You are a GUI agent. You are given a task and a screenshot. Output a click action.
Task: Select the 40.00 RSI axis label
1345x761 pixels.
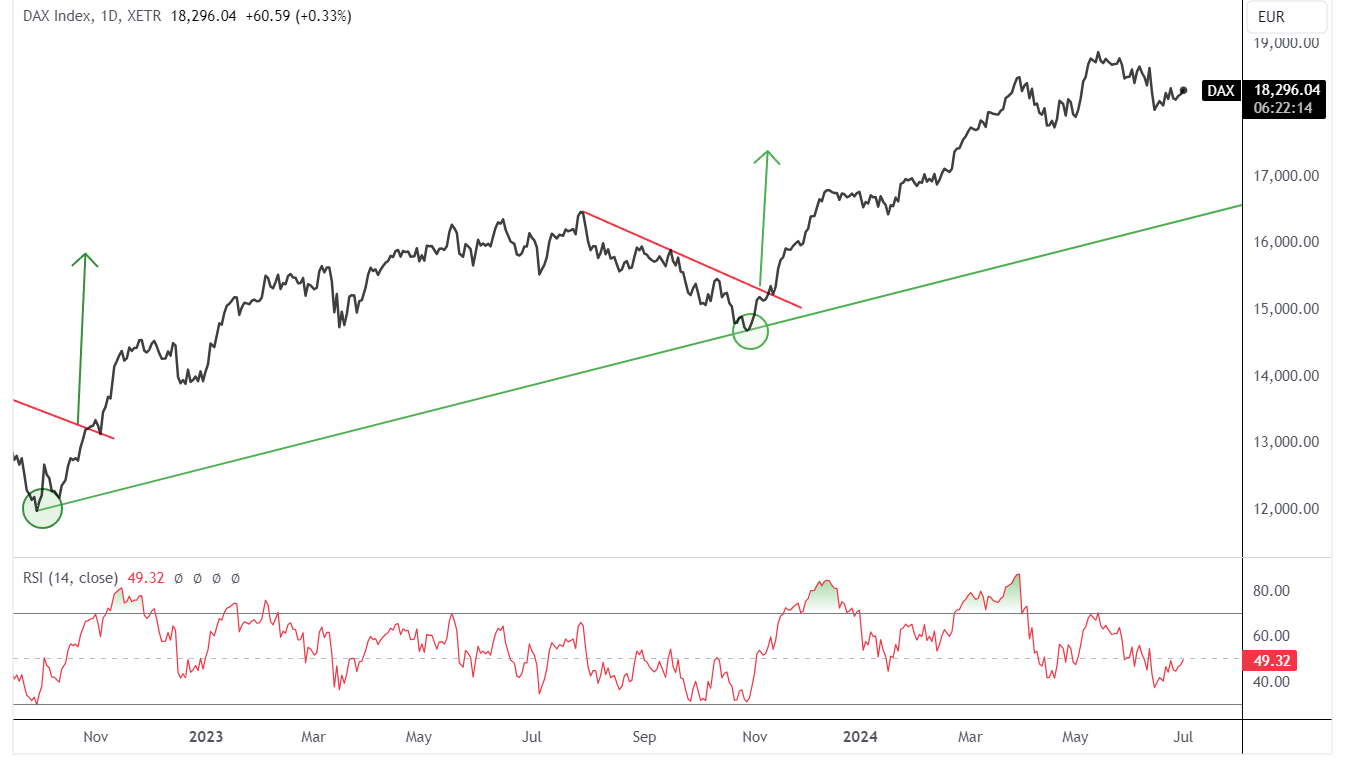(x=1272, y=682)
